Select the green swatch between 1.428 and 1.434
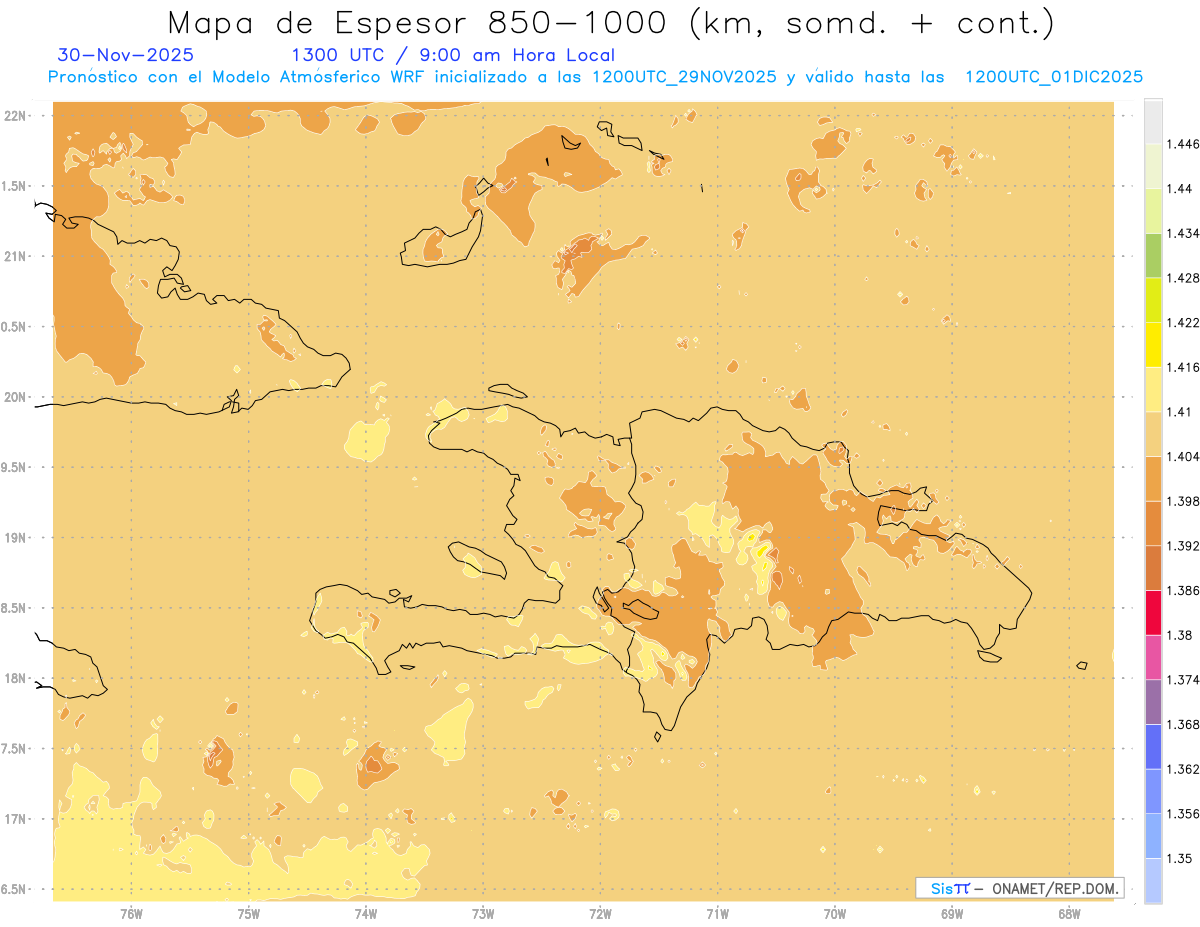 coord(1153,255)
